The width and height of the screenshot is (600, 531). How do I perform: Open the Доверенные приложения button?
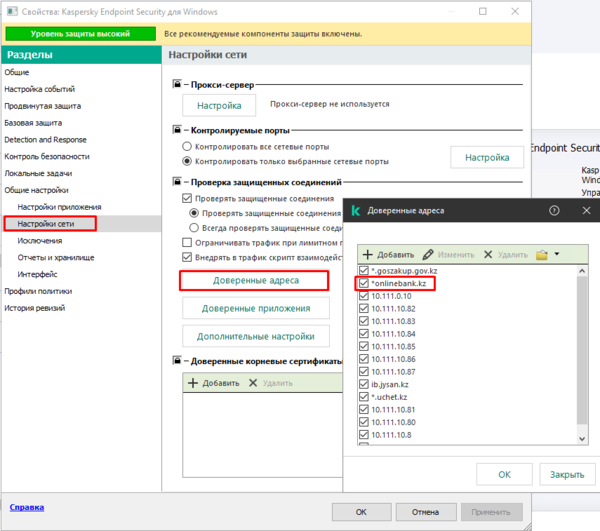click(256, 308)
